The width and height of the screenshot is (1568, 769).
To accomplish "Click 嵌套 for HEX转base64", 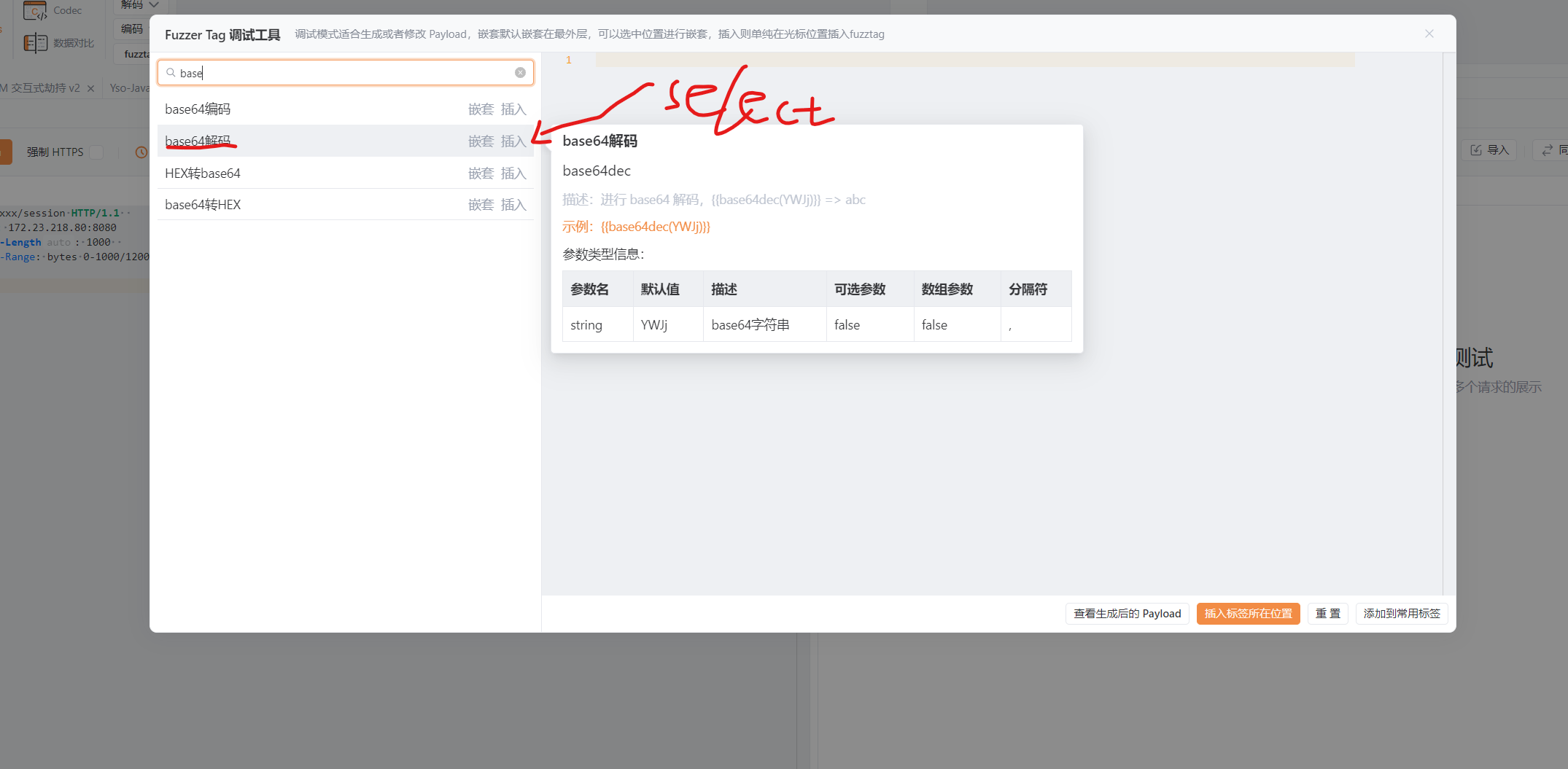I will click(481, 173).
